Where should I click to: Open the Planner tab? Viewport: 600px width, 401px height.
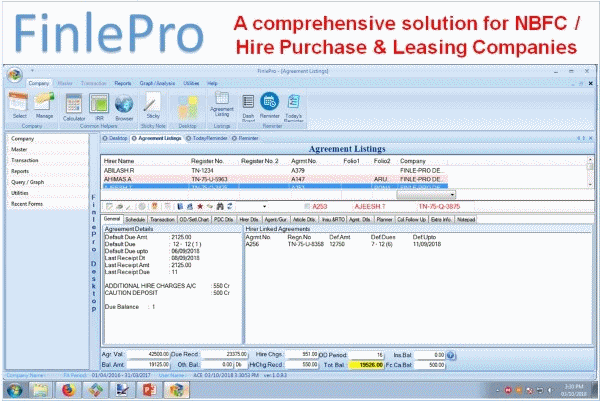pos(384,220)
